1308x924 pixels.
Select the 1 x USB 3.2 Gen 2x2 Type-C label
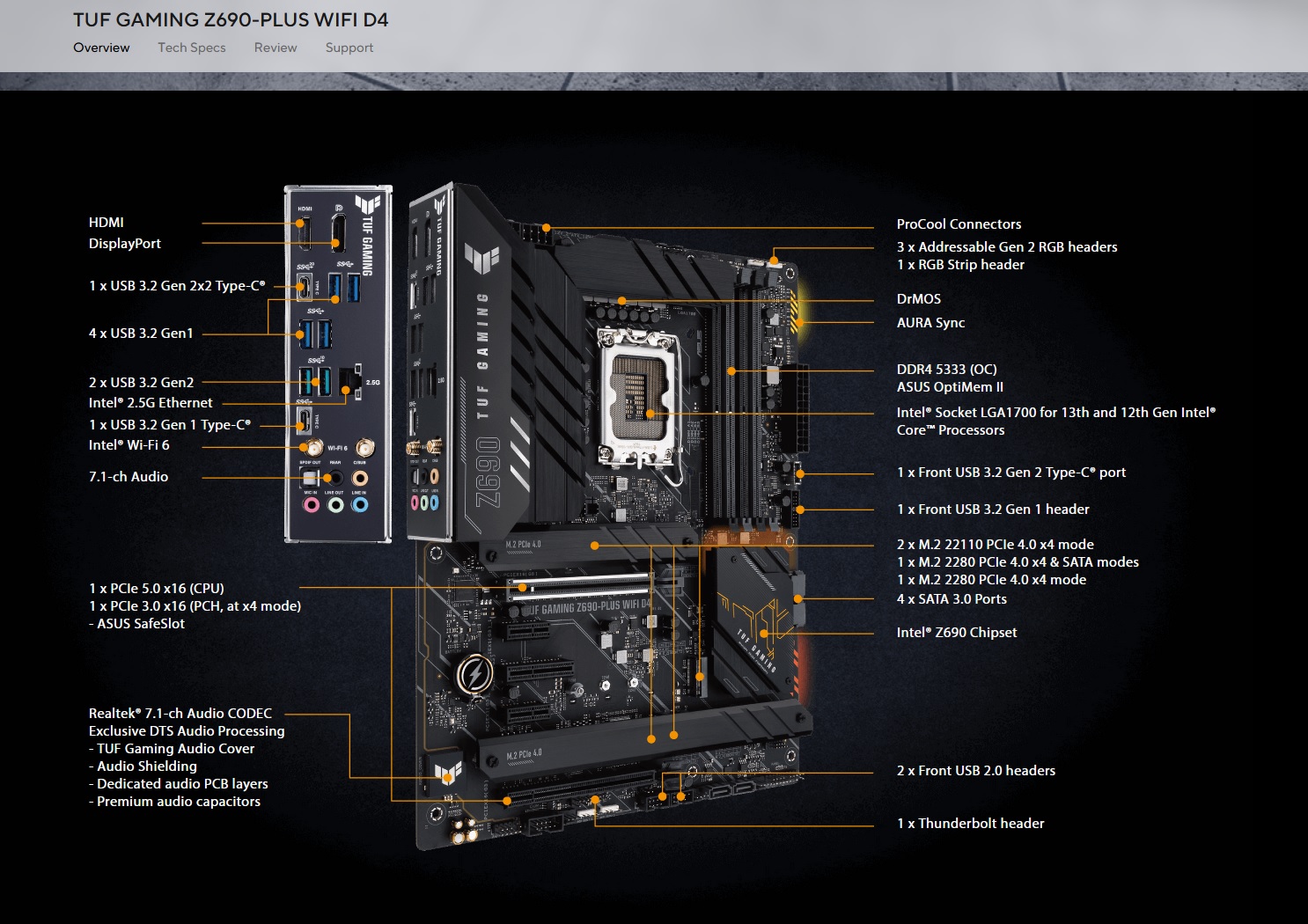coord(177,286)
